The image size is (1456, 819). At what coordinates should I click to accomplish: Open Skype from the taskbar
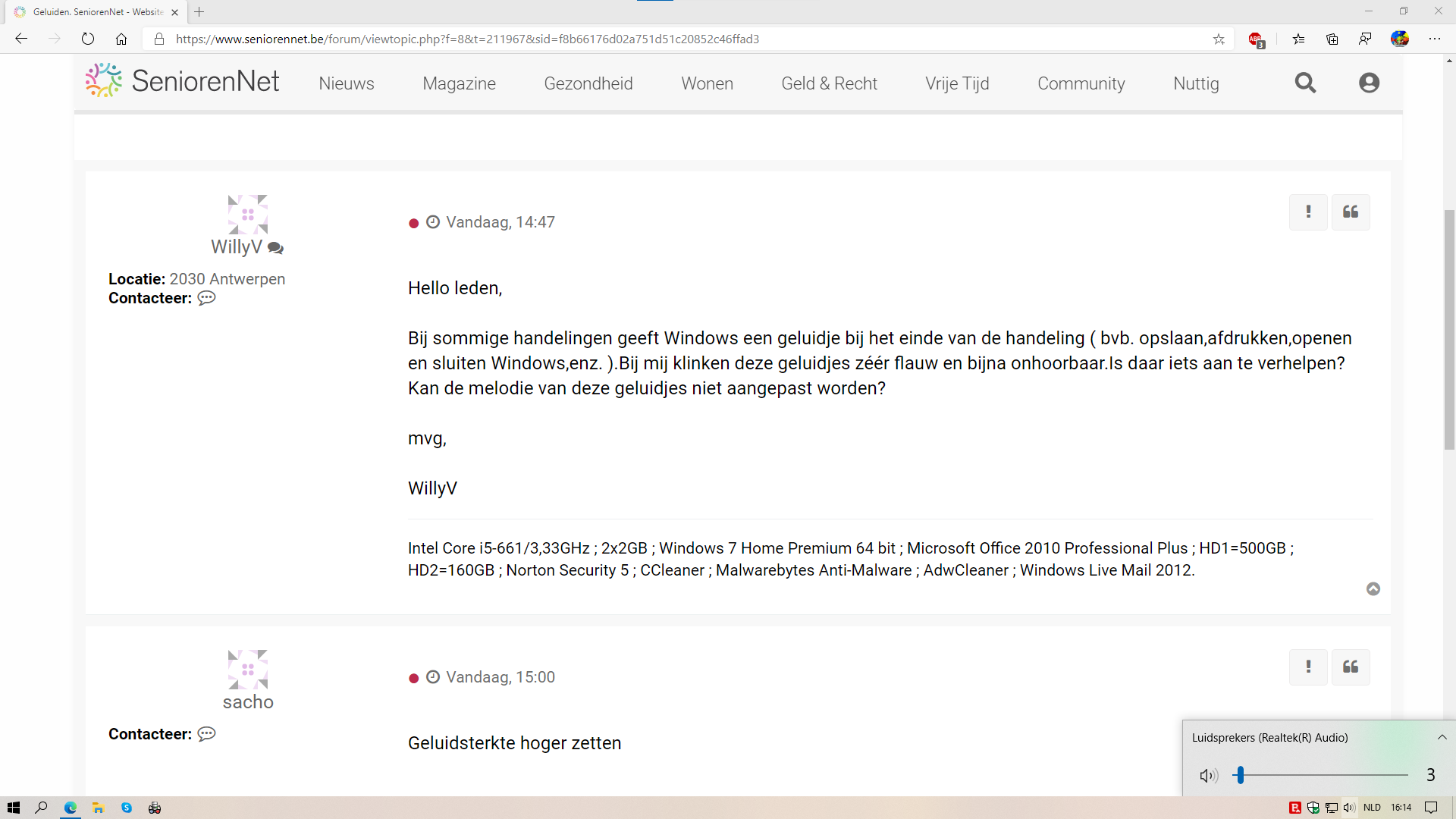pyautogui.click(x=127, y=808)
